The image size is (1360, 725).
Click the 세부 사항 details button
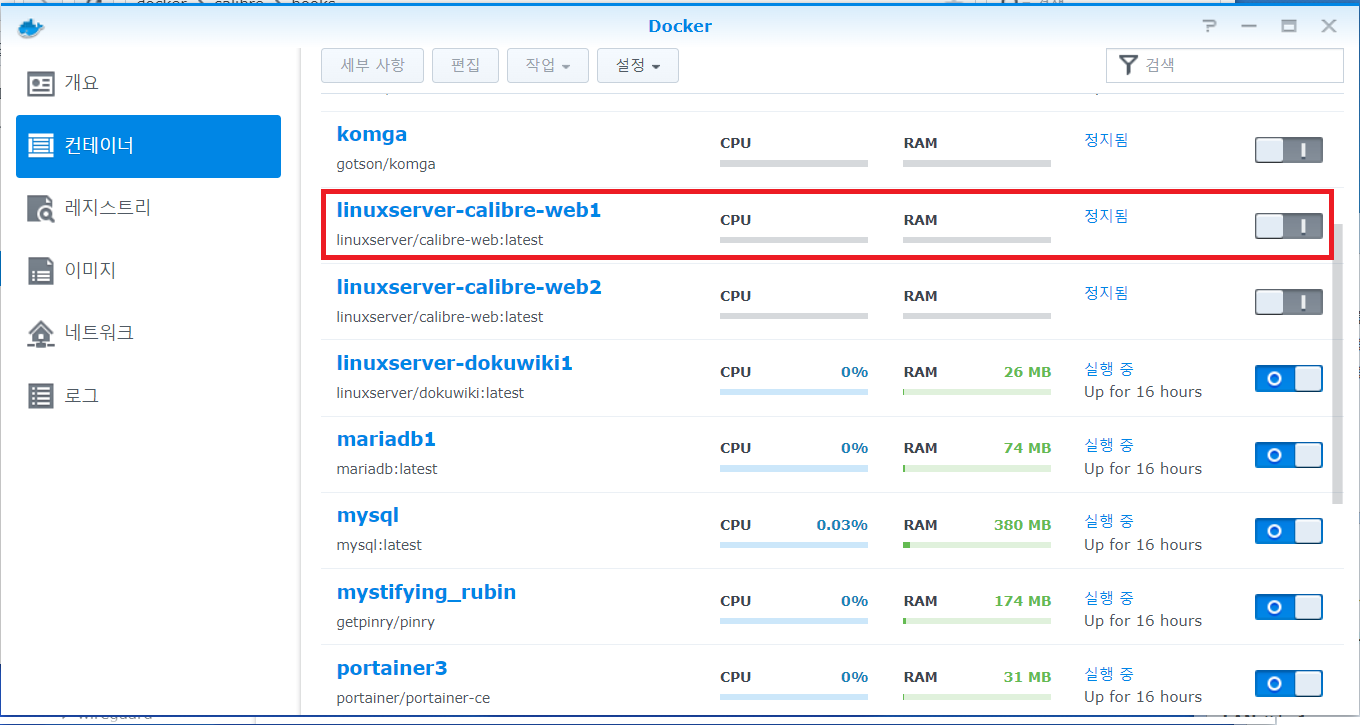coord(373,66)
